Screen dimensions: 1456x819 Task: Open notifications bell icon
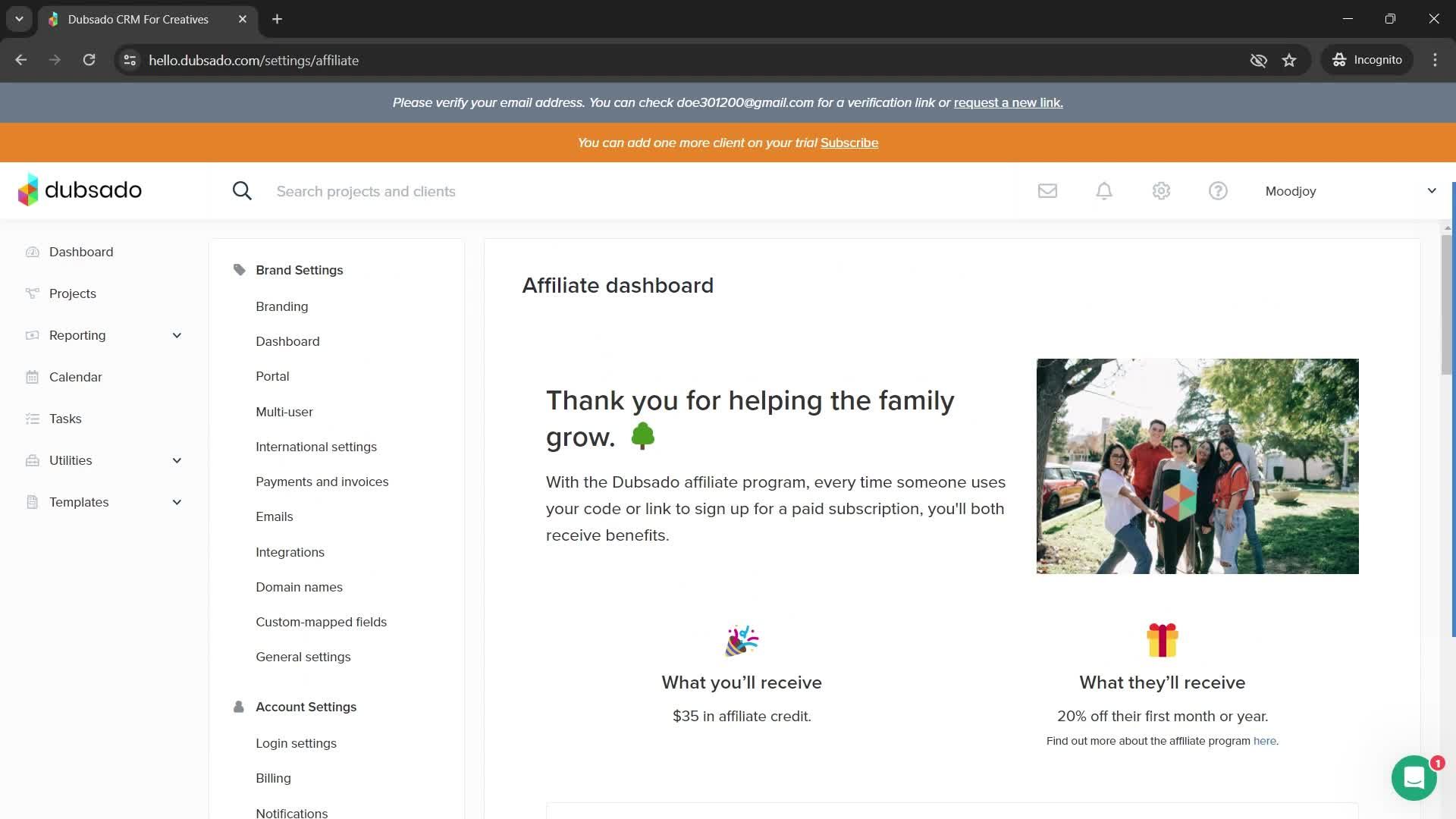[1104, 191]
